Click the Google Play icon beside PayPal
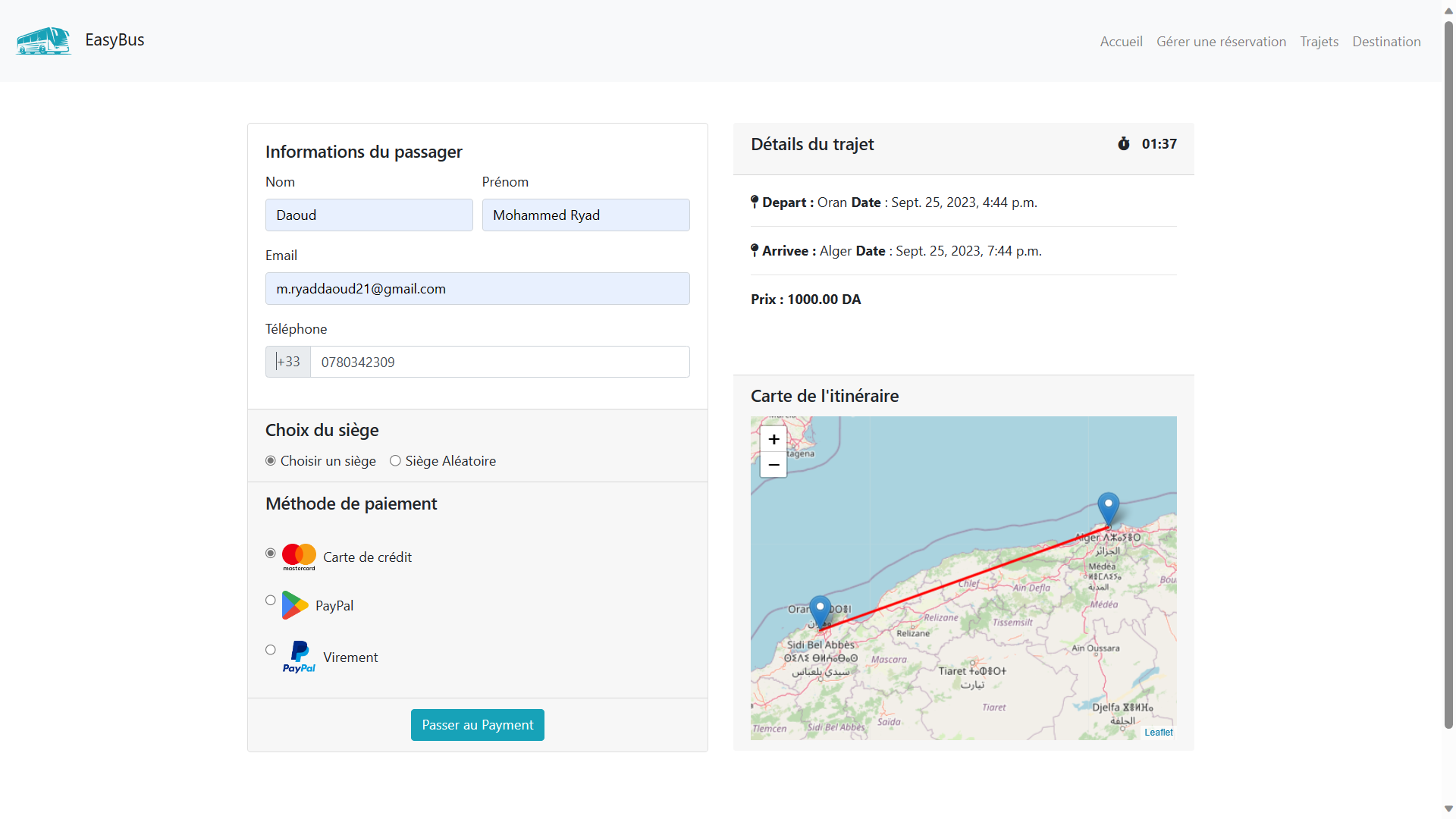Image resolution: width=1456 pixels, height=819 pixels. [295, 605]
